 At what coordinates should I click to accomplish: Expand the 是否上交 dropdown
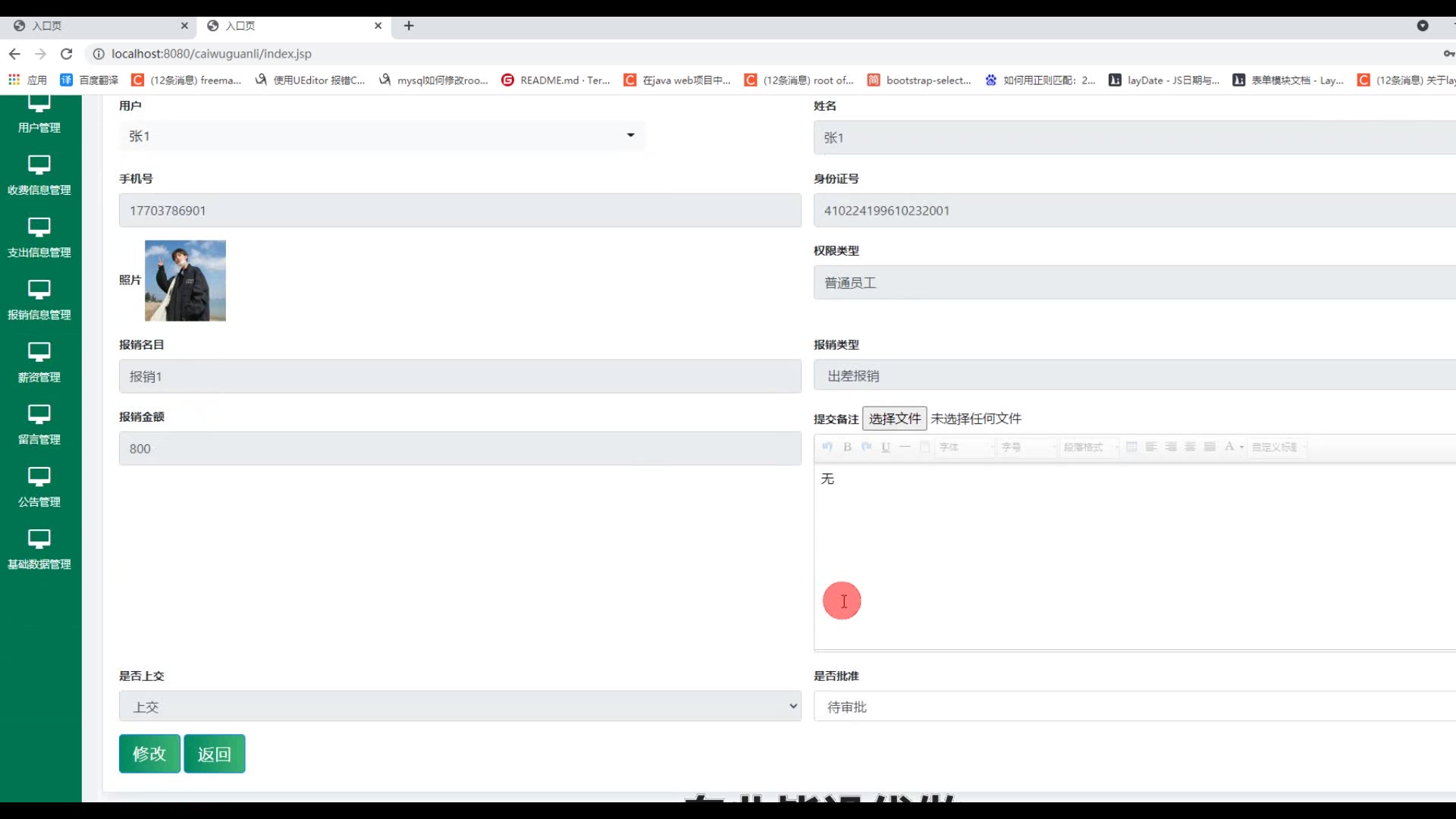point(460,706)
